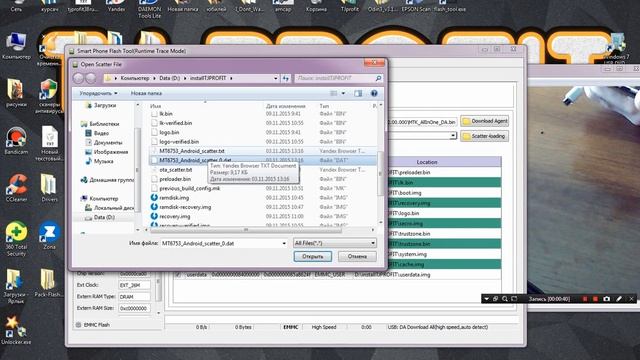Click Download Agent button in Flash Tool

[484, 121]
